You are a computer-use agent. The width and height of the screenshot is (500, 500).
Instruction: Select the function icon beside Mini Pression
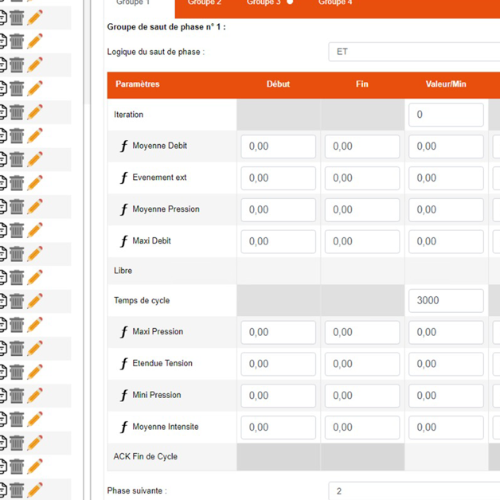tap(124, 395)
